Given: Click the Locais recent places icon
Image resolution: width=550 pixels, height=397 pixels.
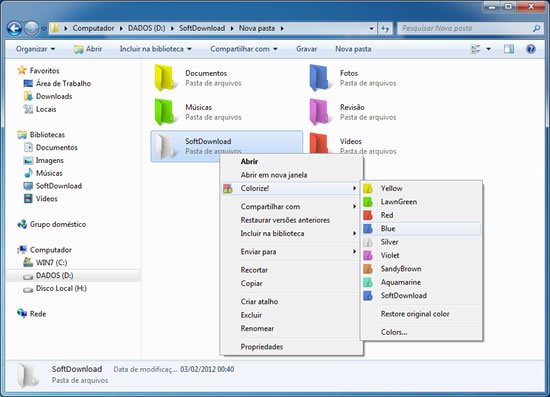Looking at the screenshot, I should pos(28,109).
